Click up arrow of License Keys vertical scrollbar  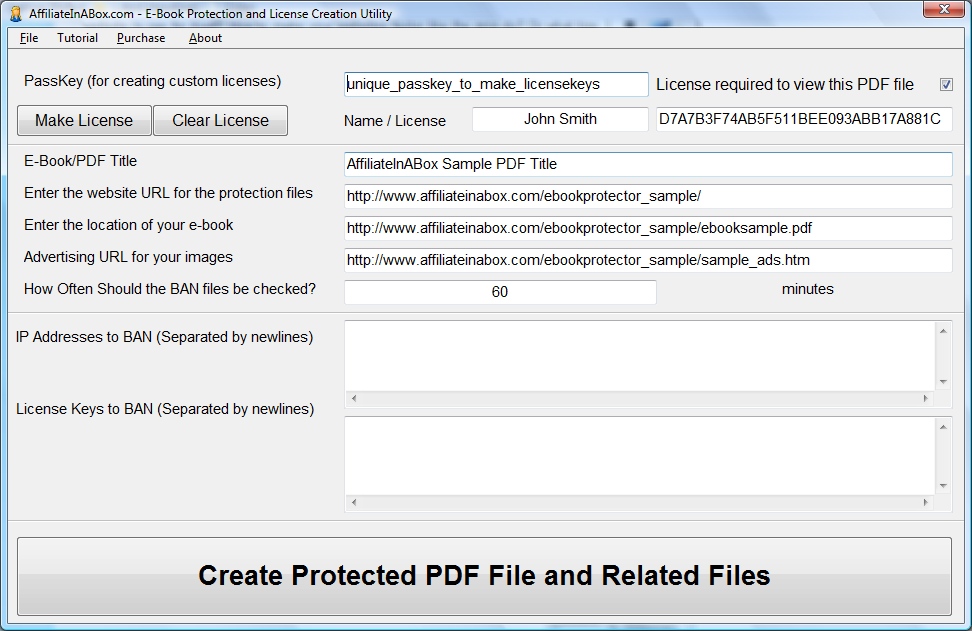pyautogui.click(x=943, y=427)
